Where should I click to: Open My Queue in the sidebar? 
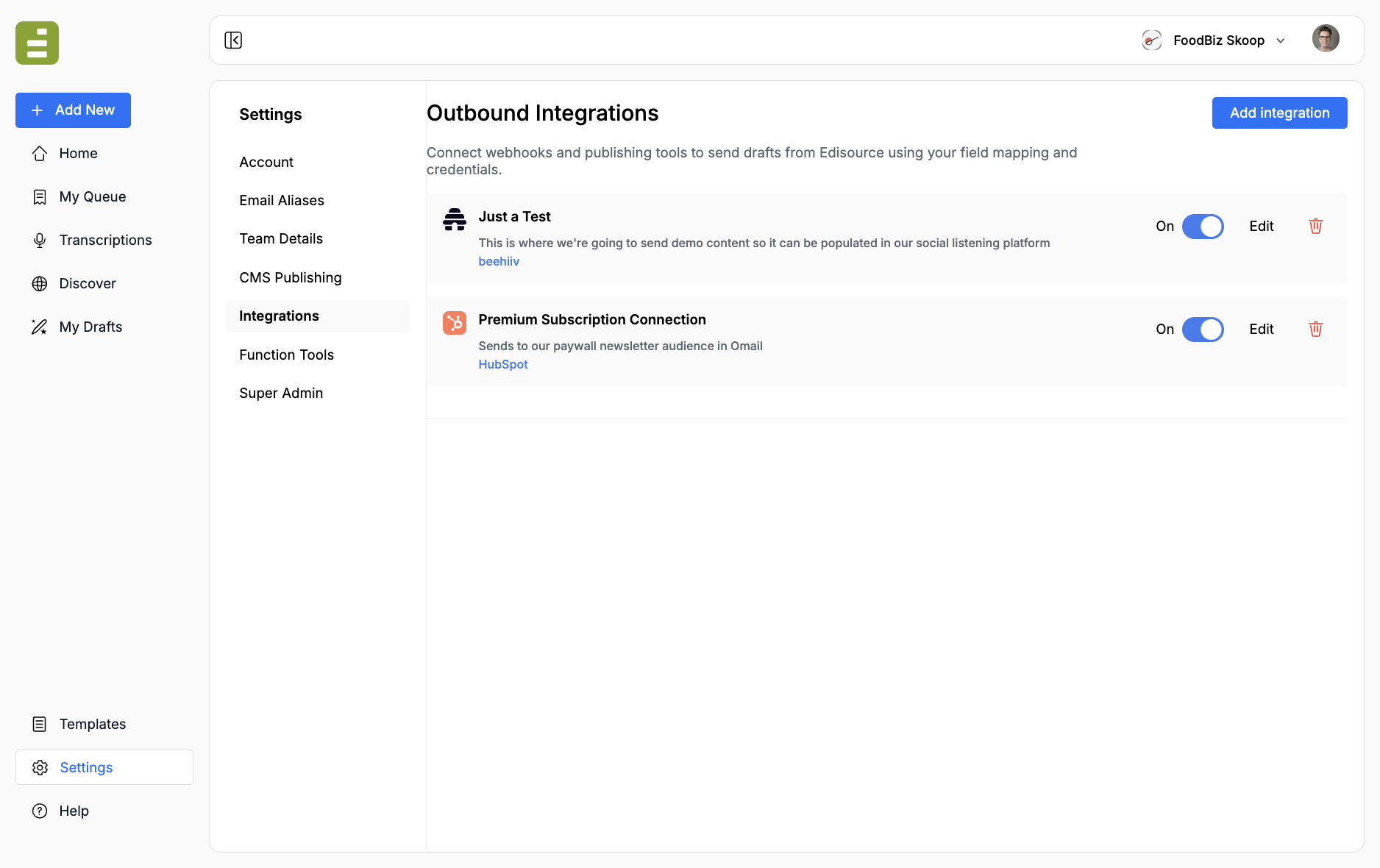[x=104, y=196]
